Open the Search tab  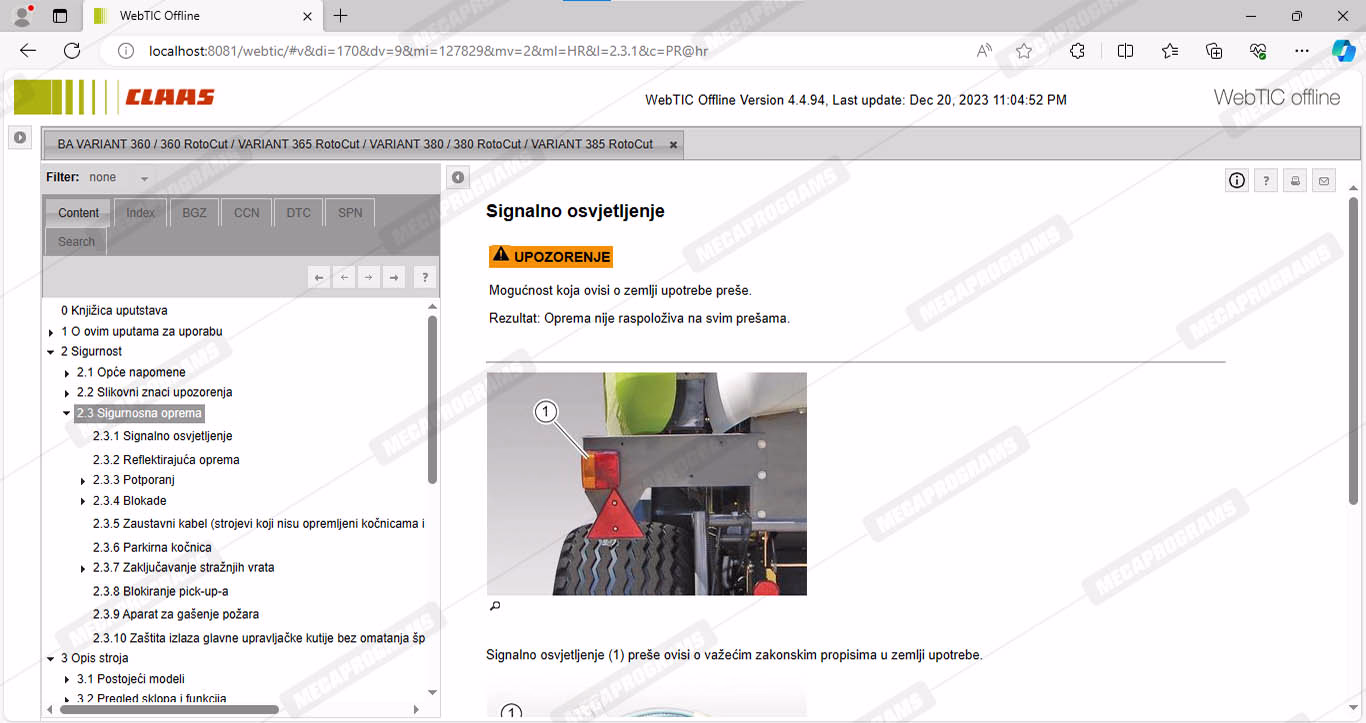point(76,242)
